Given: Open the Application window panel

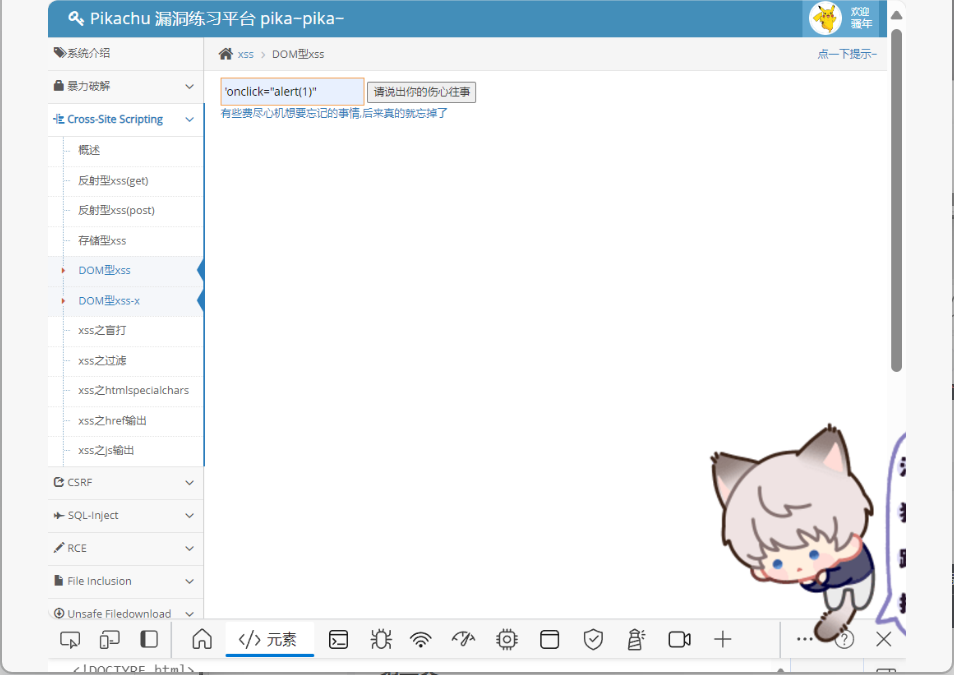Looking at the screenshot, I should coord(549,640).
